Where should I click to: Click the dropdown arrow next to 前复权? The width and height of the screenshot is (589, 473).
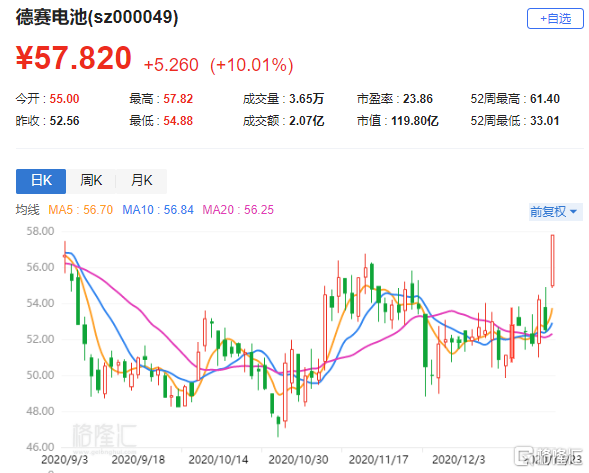(x=574, y=212)
